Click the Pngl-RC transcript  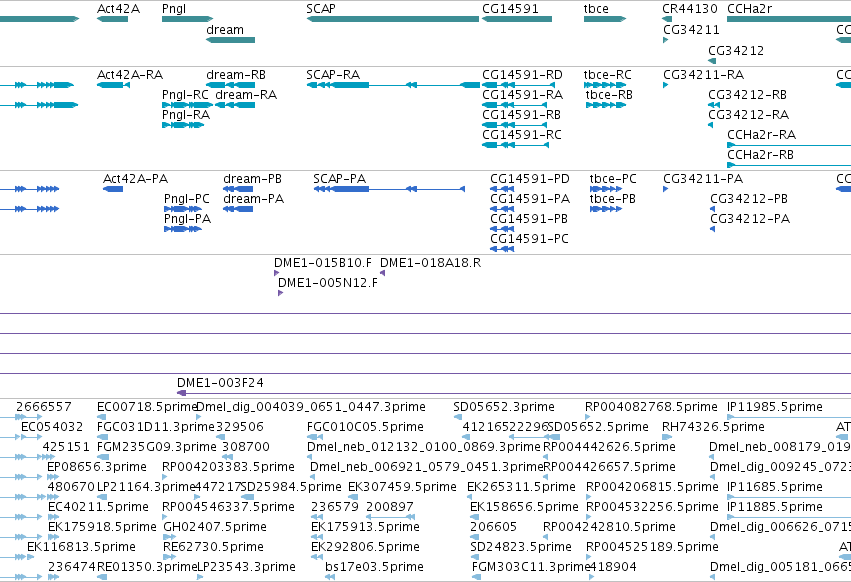click(x=187, y=105)
